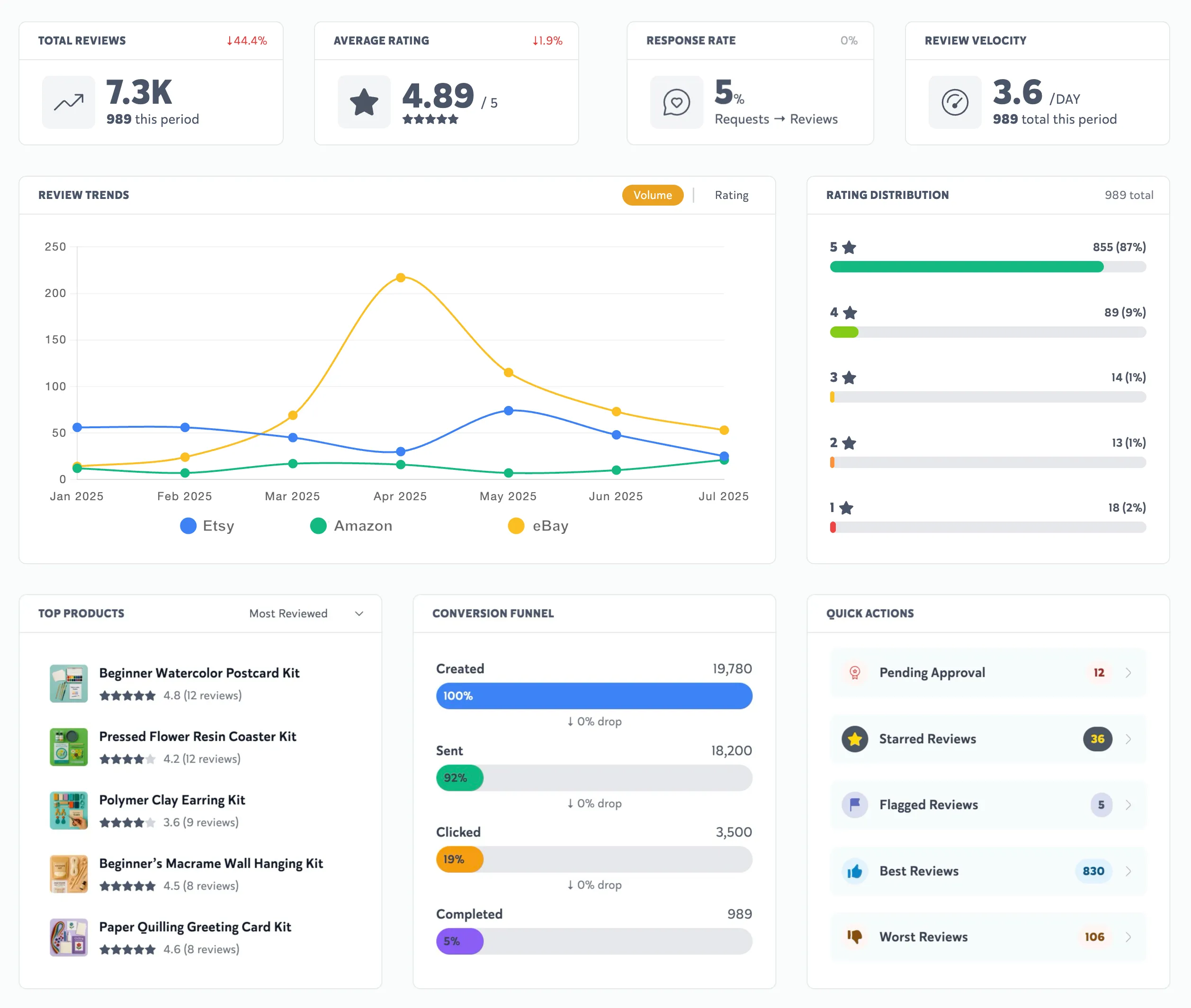Expand Starred Reviews via its chevron
Viewport: 1191px width, 1008px height.
(1129, 739)
